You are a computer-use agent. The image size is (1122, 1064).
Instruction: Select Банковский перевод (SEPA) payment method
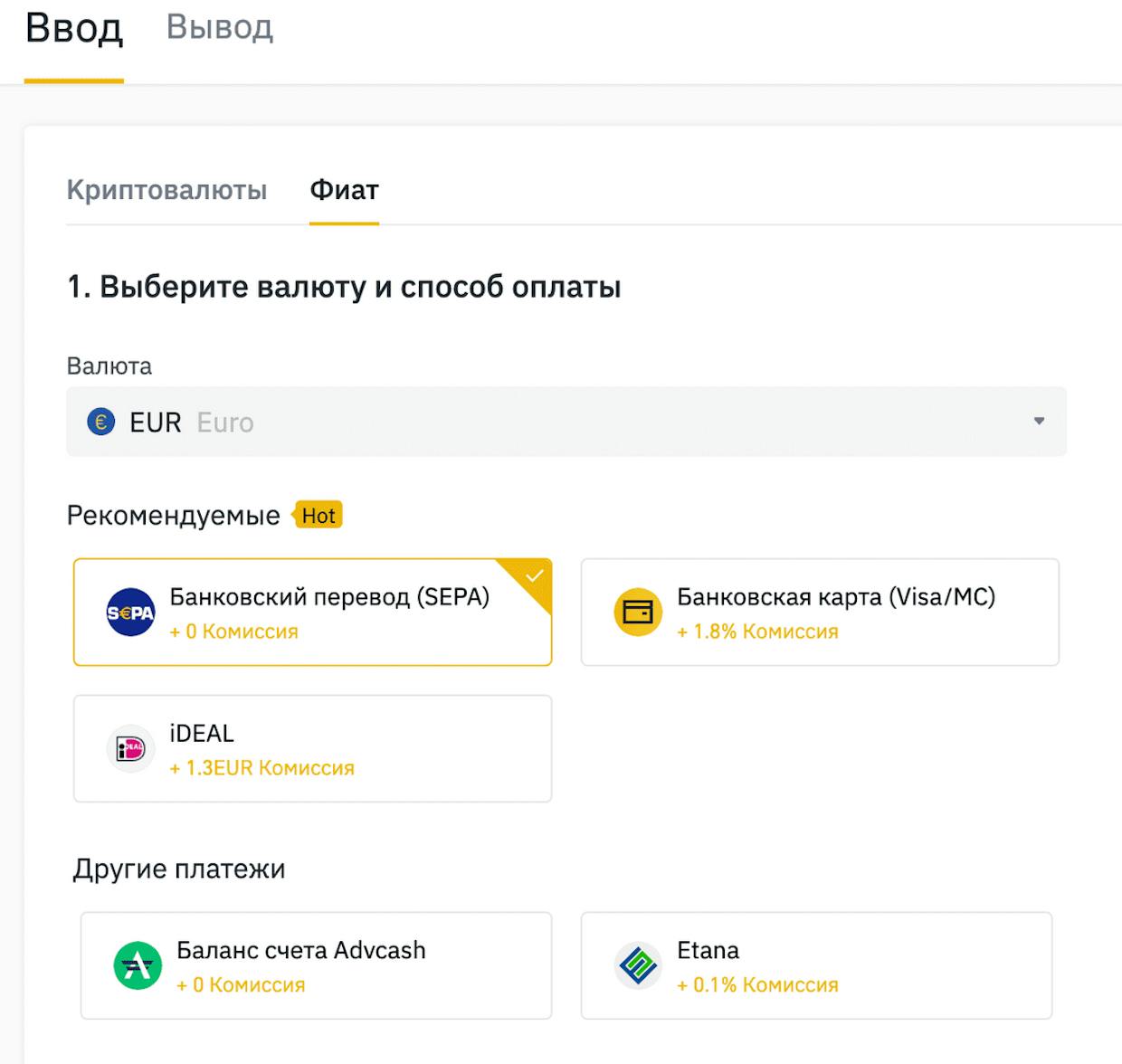point(312,613)
